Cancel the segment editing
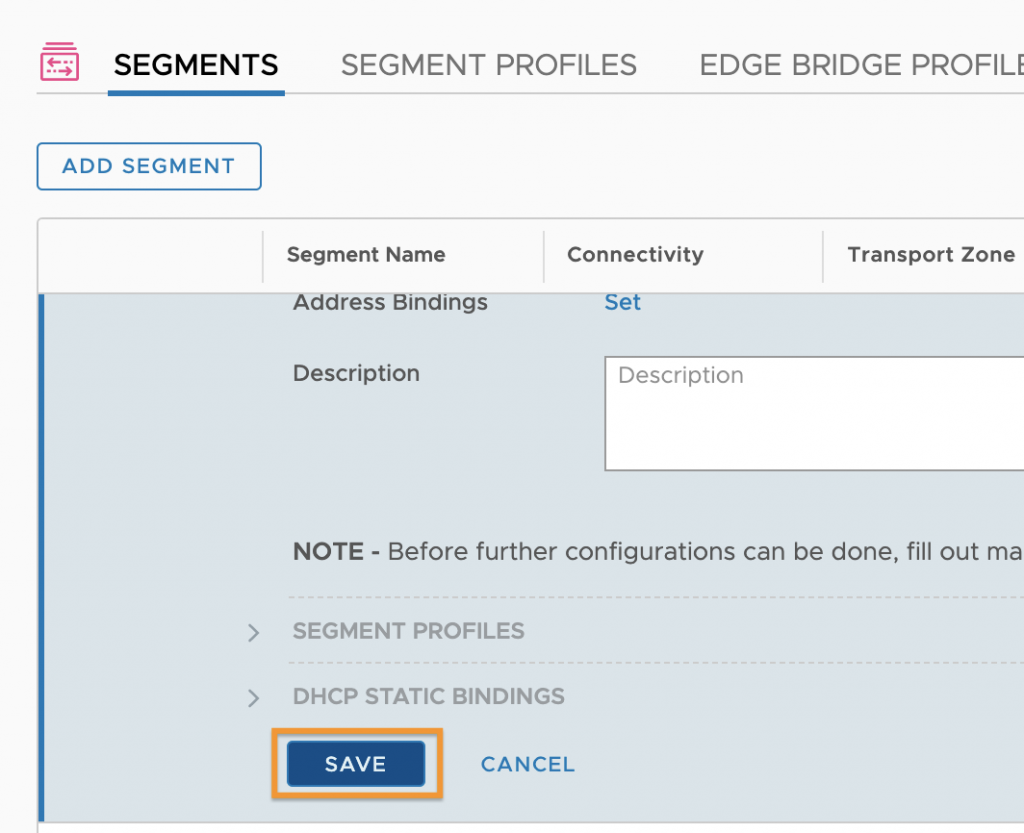This screenshot has width=1024, height=833. click(528, 764)
